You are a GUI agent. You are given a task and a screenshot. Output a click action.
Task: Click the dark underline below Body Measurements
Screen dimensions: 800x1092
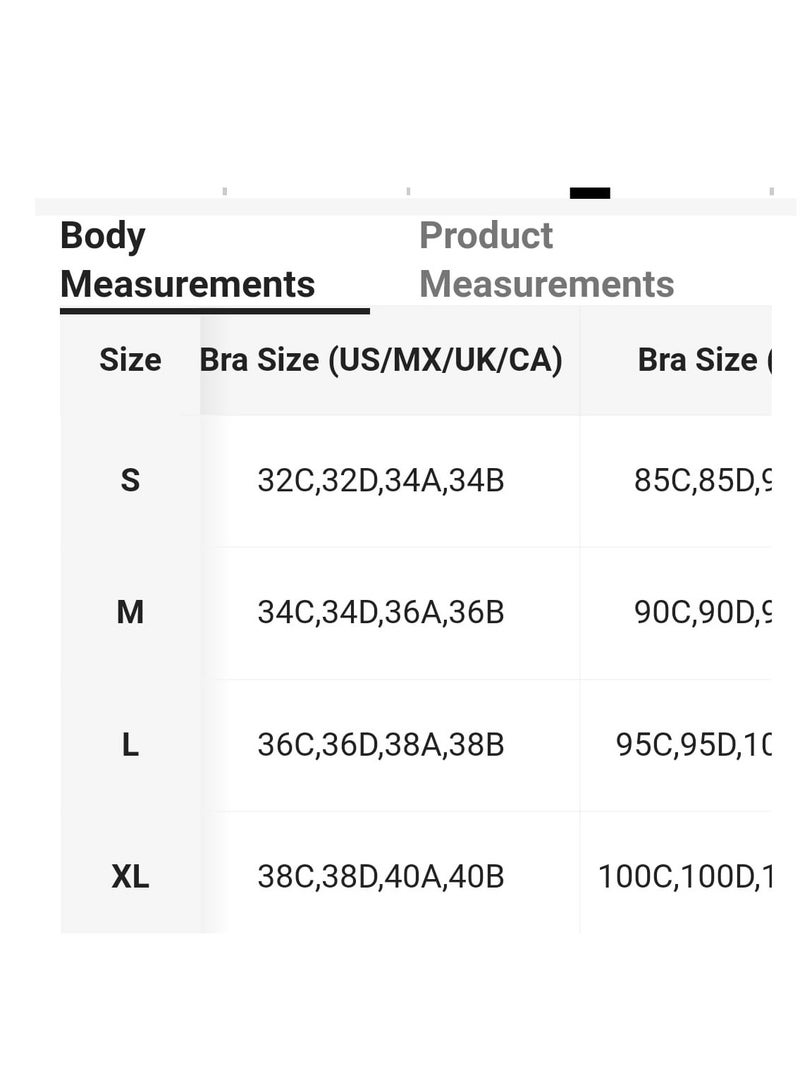coord(214,311)
